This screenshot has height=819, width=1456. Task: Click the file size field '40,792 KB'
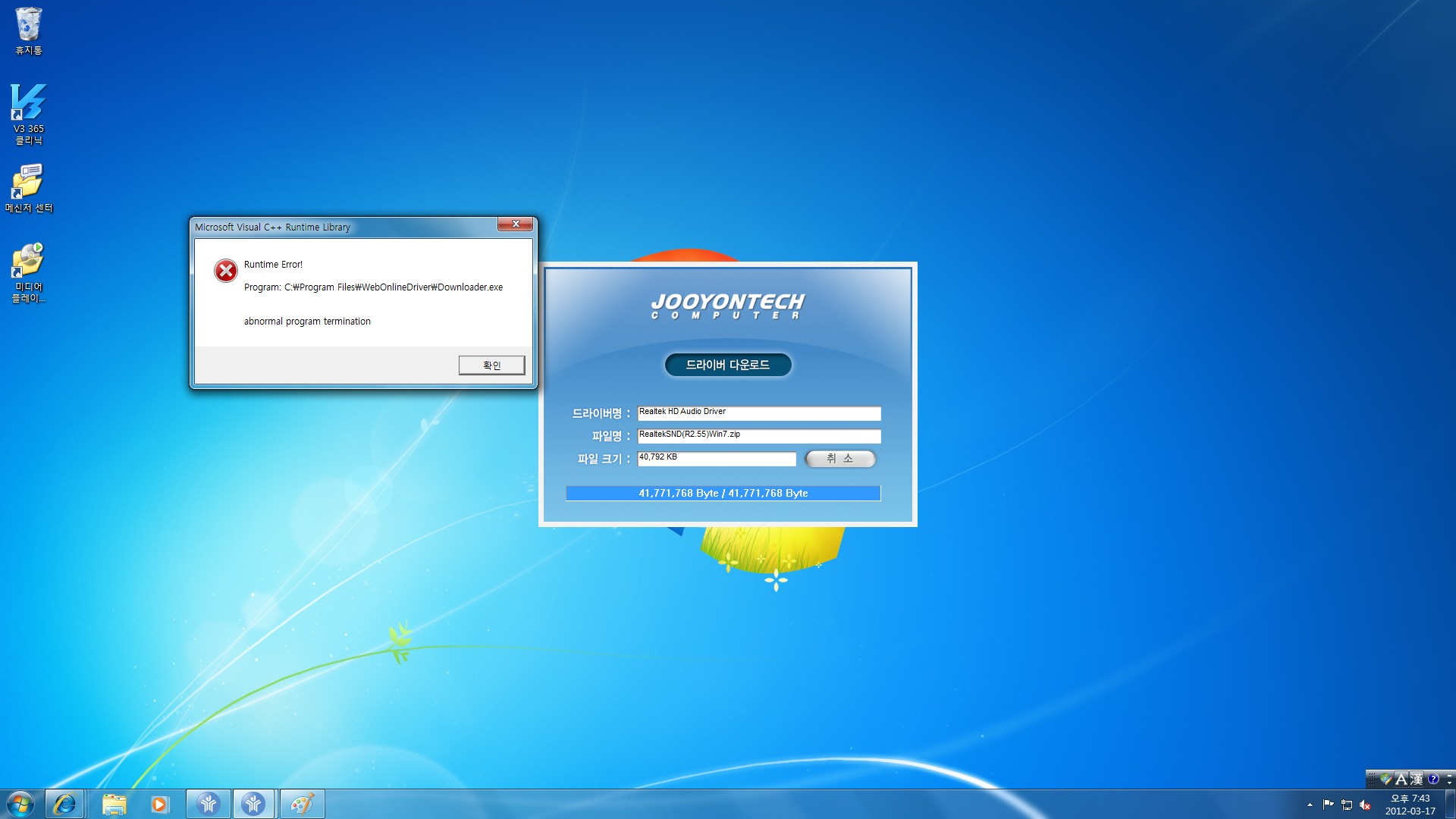pos(717,459)
